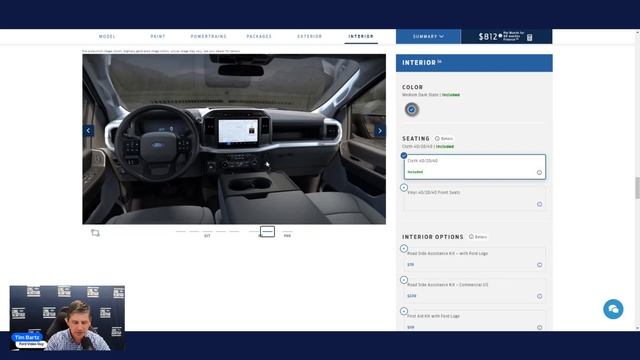Click the presenter webcam thumbnail

(67, 318)
